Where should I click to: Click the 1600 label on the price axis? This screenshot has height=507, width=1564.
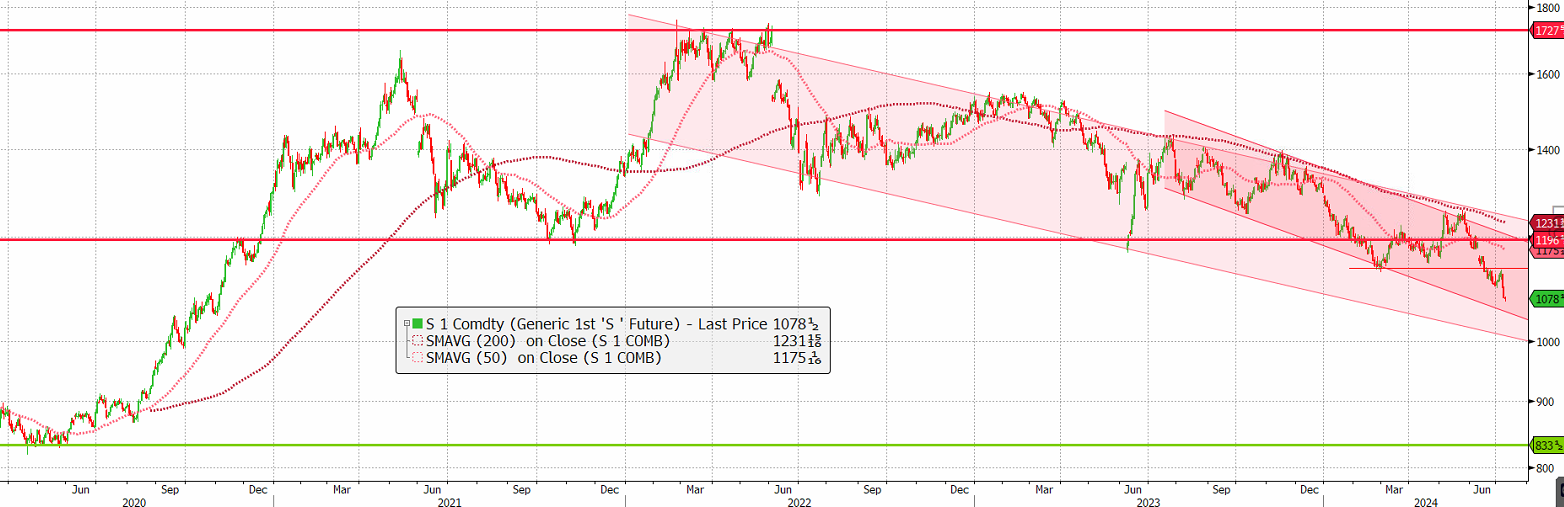point(1550,74)
